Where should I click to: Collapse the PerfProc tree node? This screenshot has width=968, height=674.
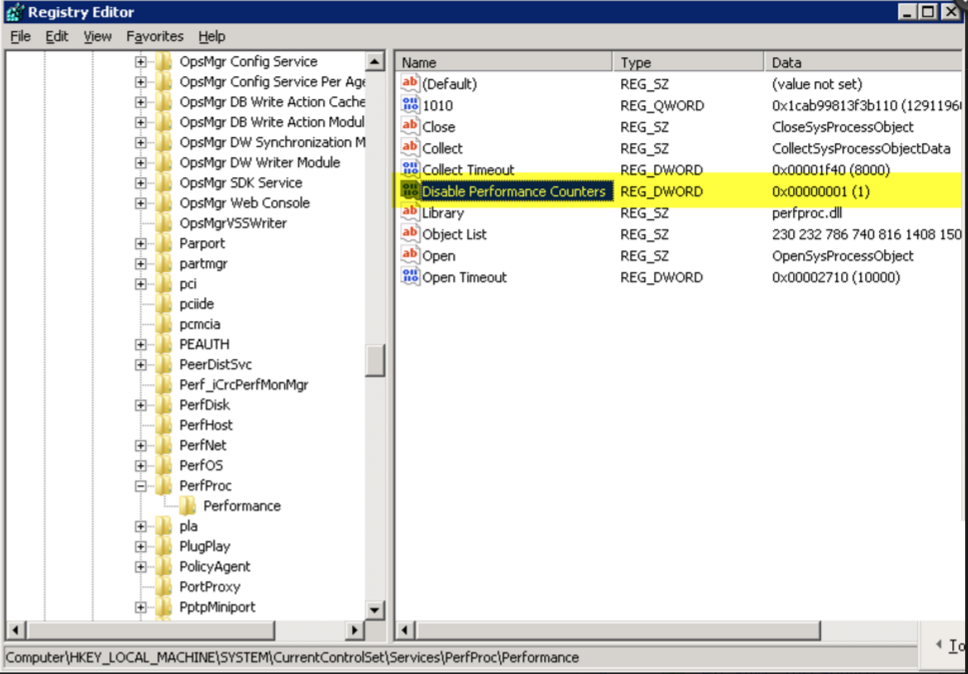(x=141, y=486)
